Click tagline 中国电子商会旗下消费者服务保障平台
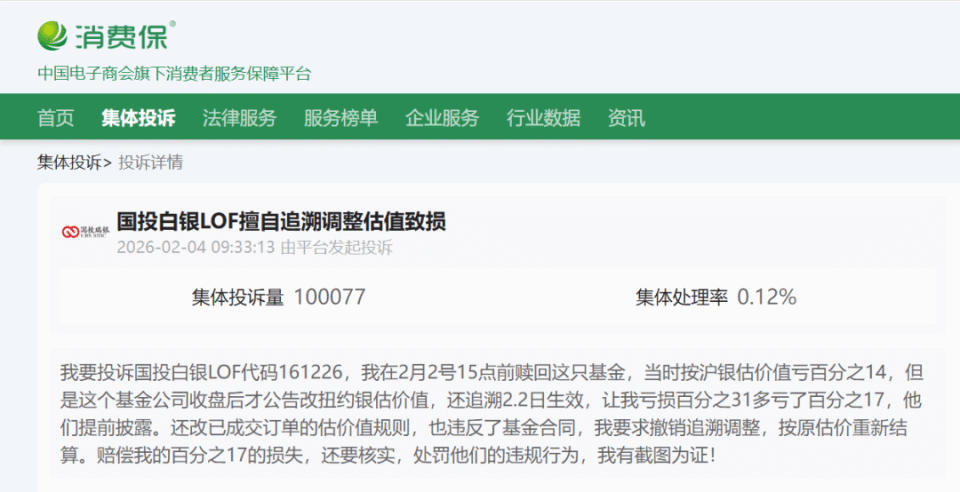Image resolution: width=960 pixels, height=492 pixels. [174, 73]
